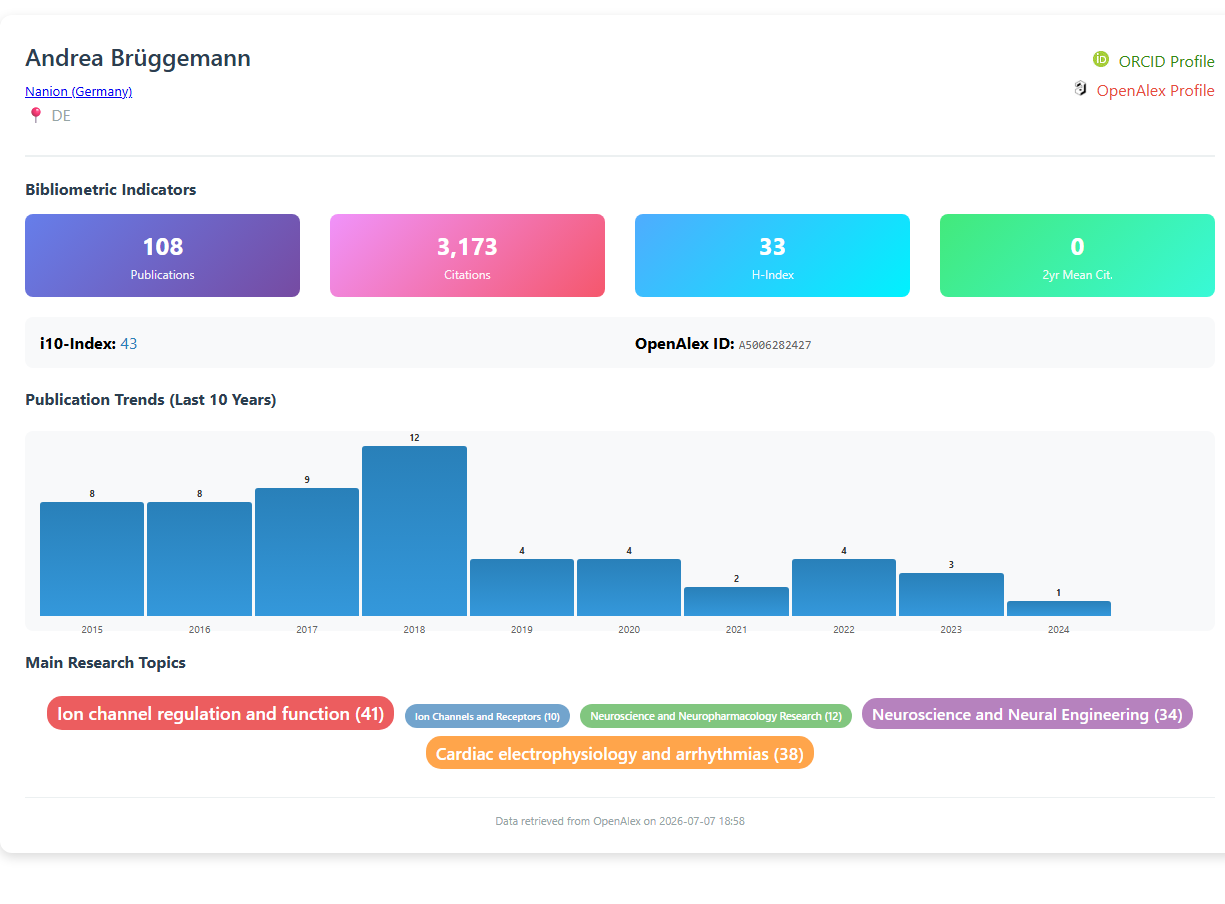Screen dimensions: 1225x904
Task: Click the 2018 bar showing 12
Action: (x=414, y=531)
